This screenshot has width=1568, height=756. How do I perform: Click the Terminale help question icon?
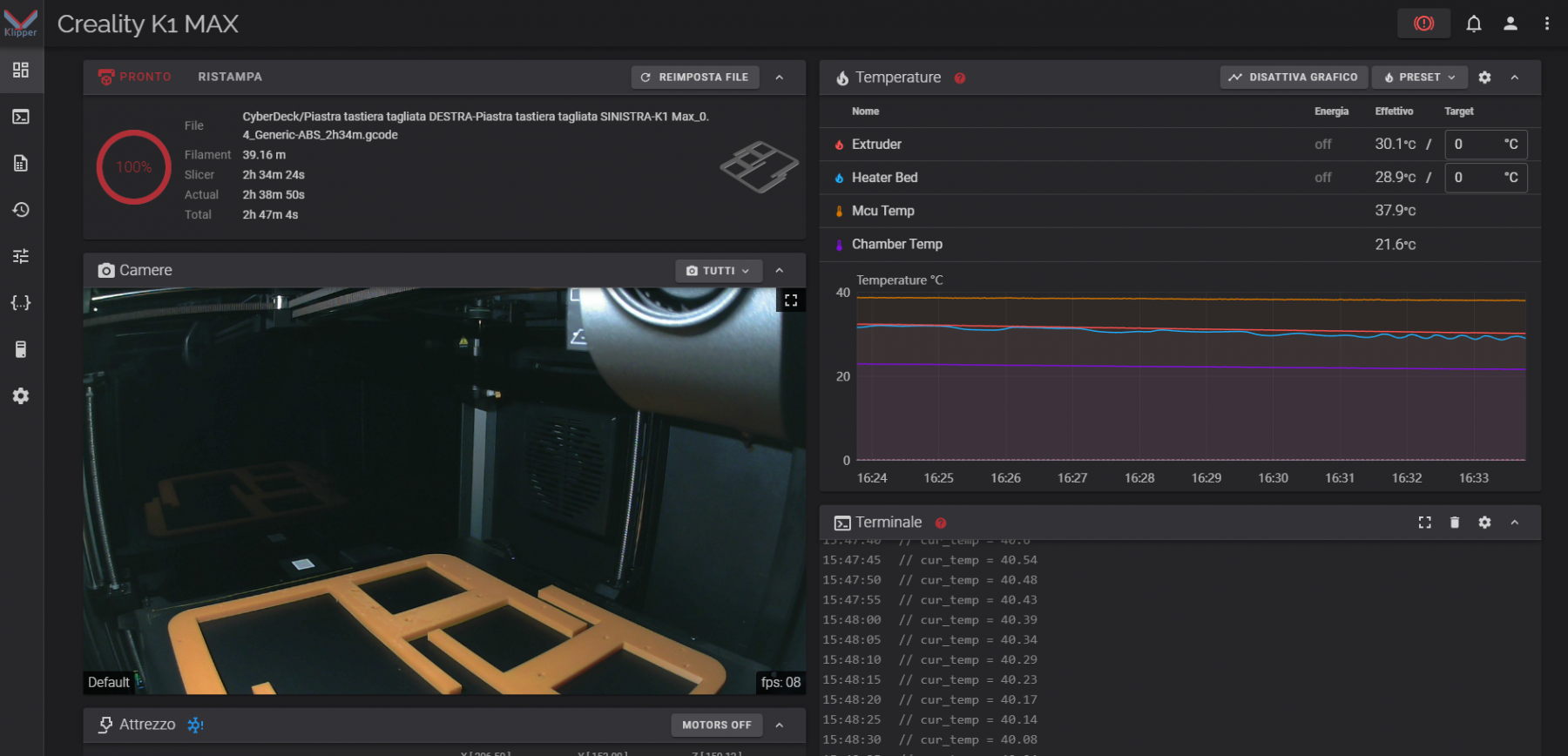pos(941,523)
